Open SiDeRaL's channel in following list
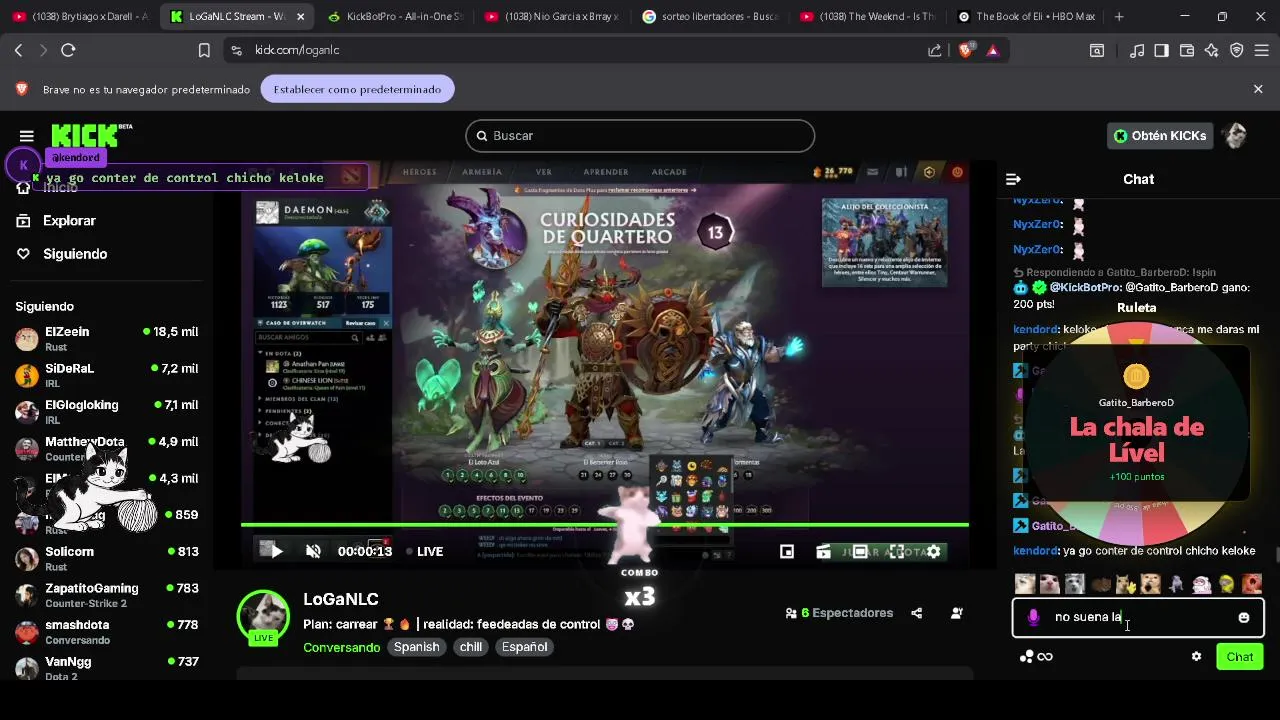Image resolution: width=1280 pixels, height=720 pixels. [106, 375]
